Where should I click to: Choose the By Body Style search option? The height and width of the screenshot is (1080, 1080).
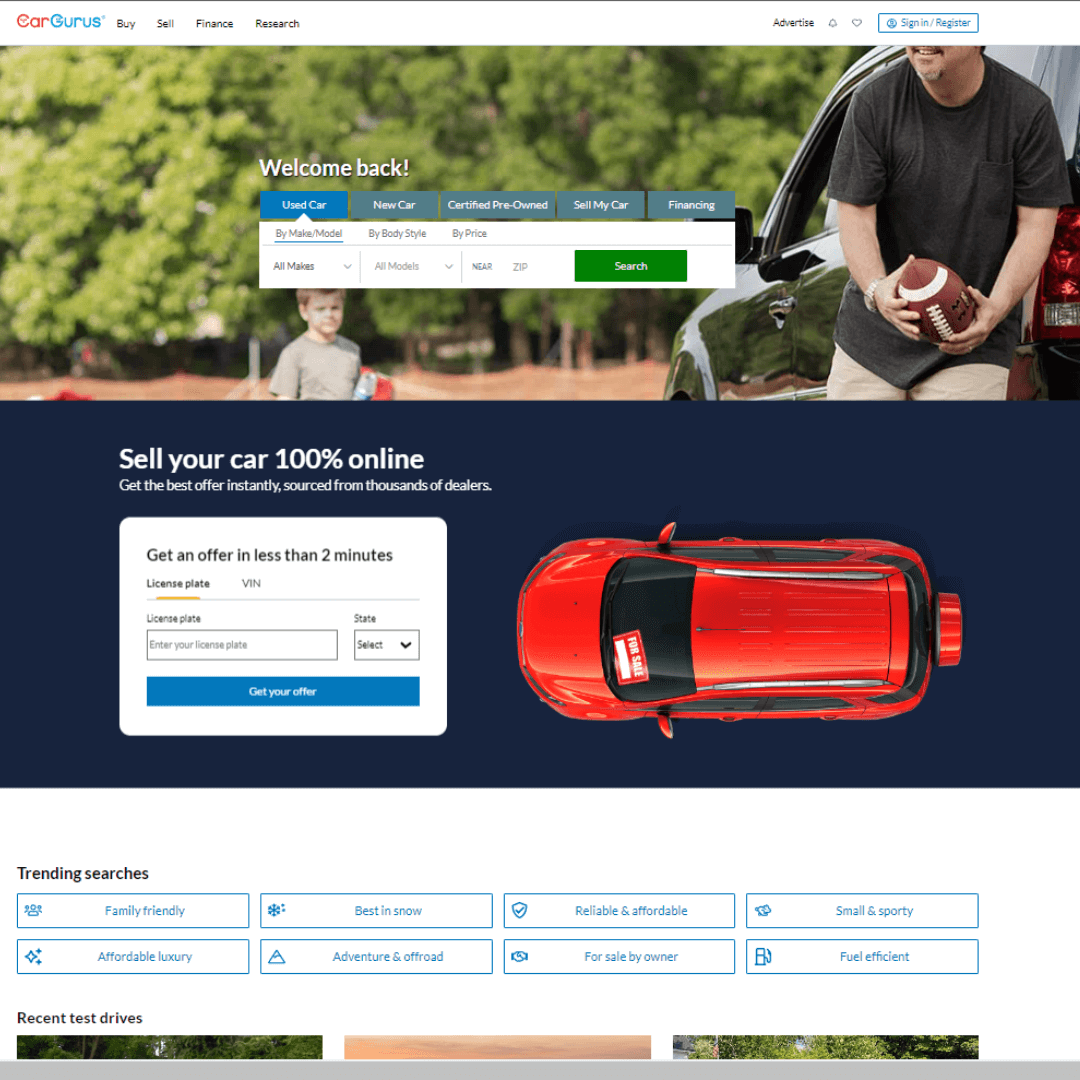(397, 233)
